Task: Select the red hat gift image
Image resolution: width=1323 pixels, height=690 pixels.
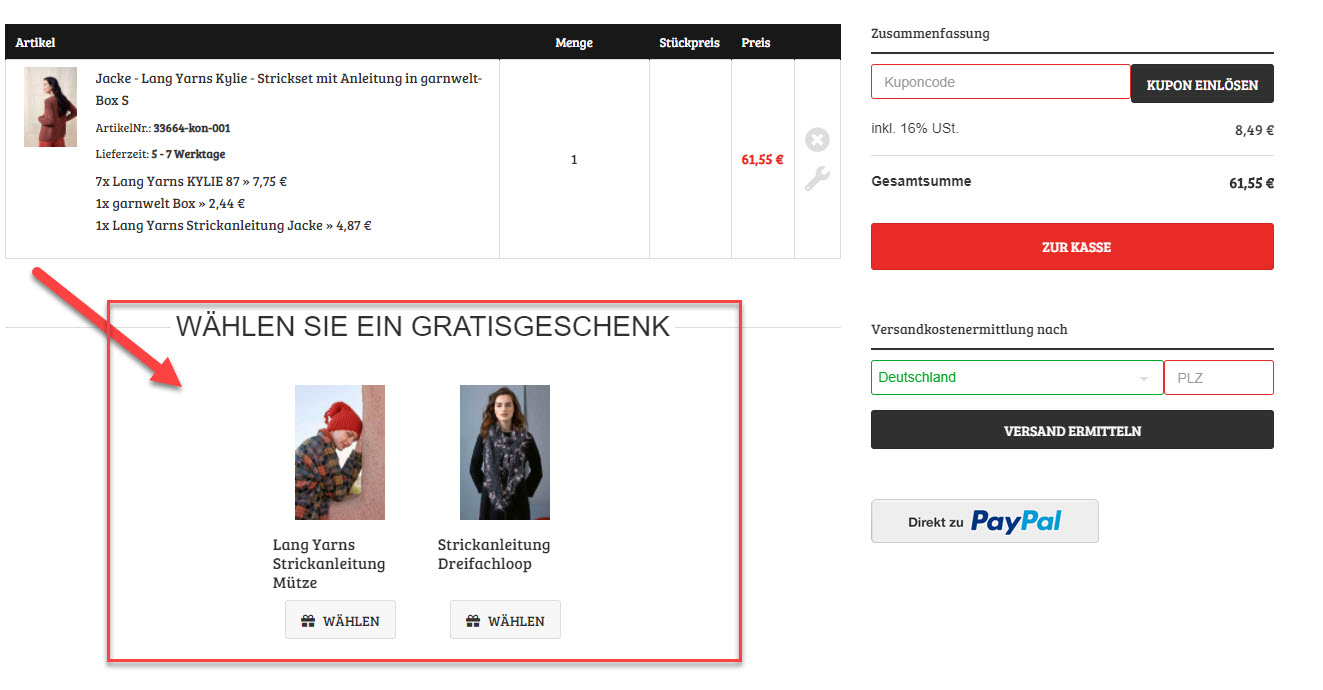Action: point(340,452)
